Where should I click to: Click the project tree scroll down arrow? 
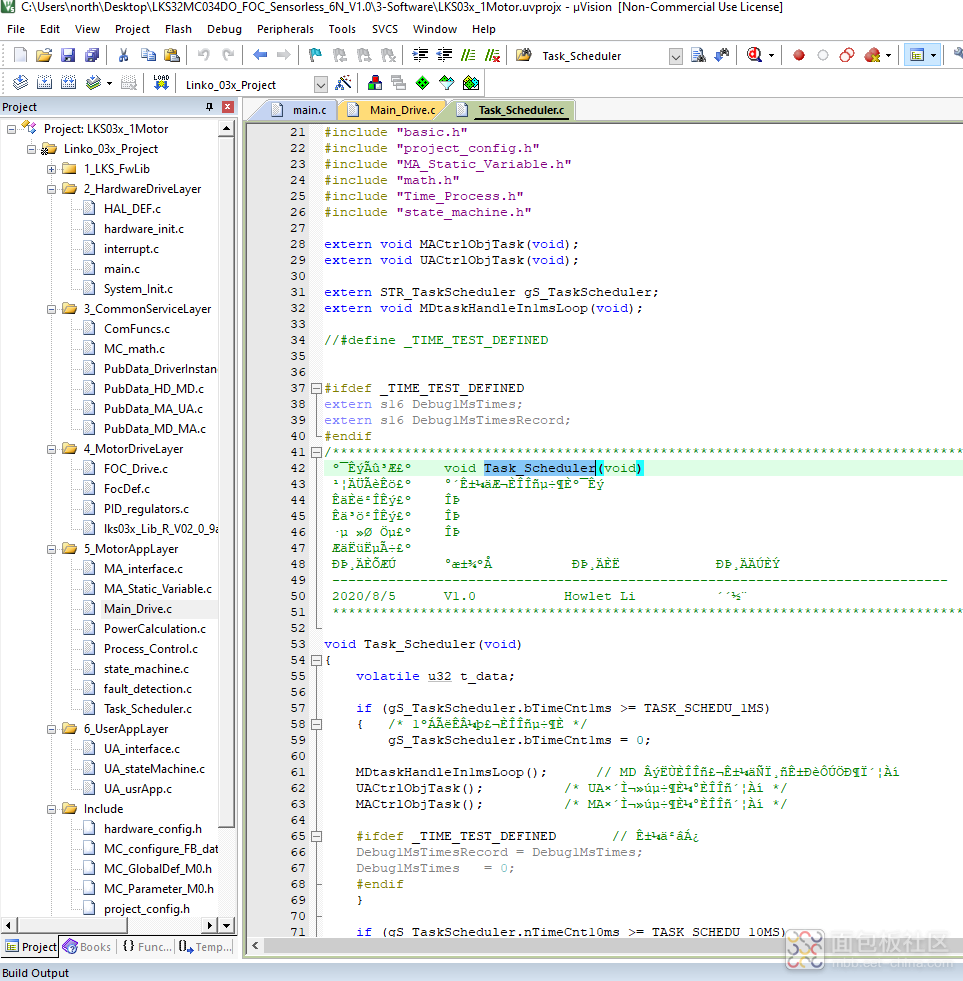click(x=226, y=925)
